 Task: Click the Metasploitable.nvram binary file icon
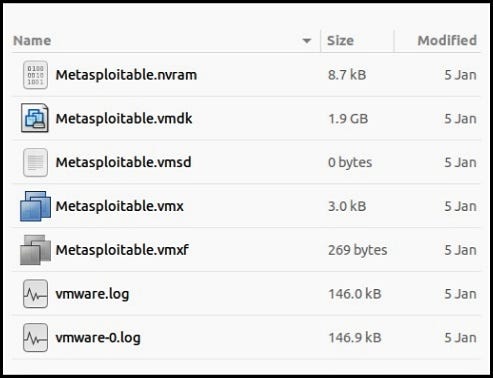[x=35, y=75]
